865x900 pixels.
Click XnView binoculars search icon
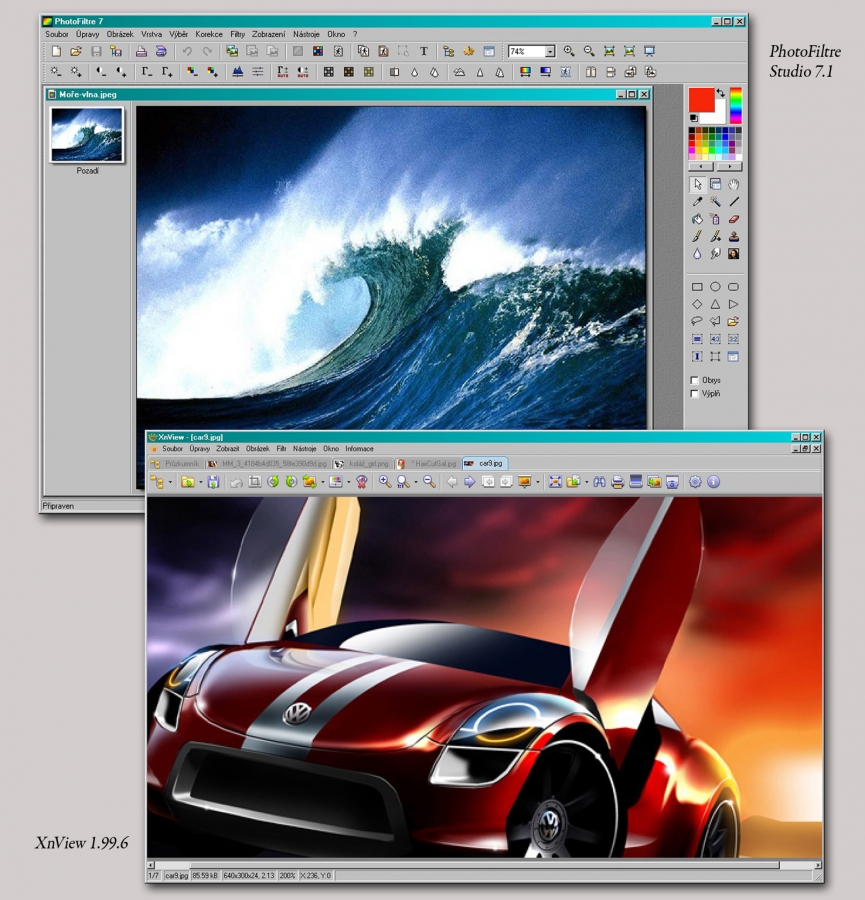(x=599, y=482)
